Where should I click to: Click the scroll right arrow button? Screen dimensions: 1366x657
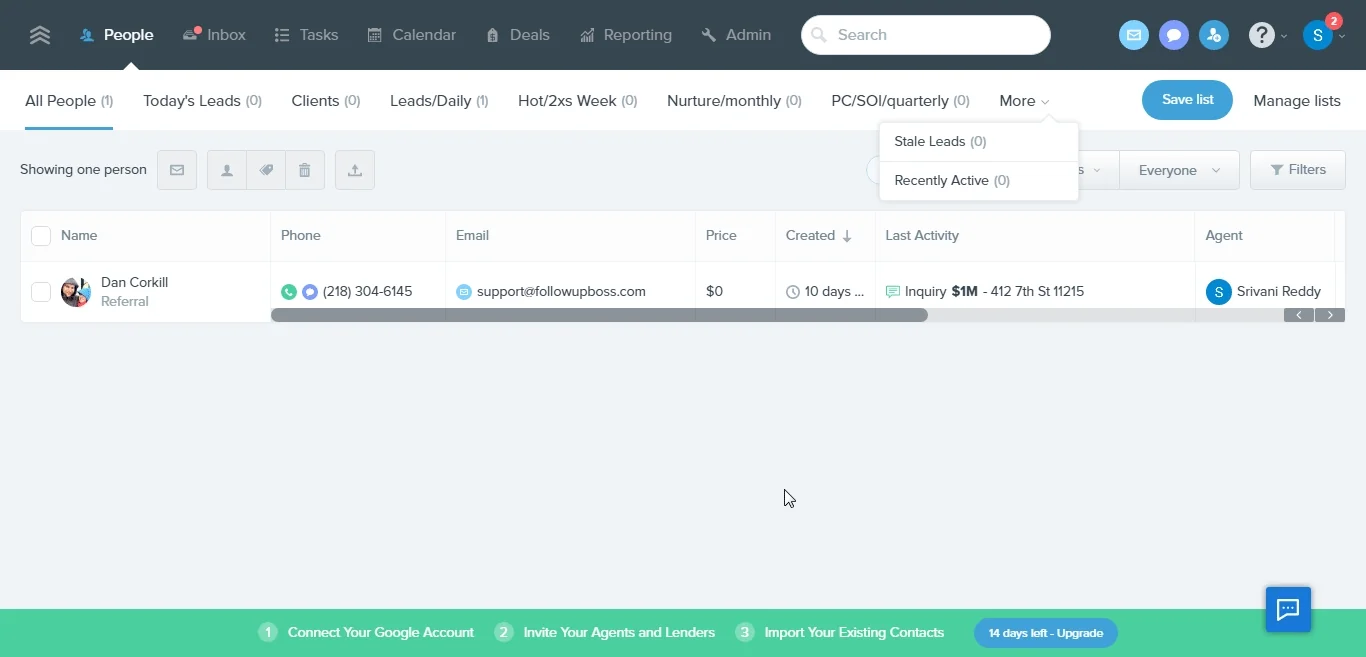coord(1330,315)
